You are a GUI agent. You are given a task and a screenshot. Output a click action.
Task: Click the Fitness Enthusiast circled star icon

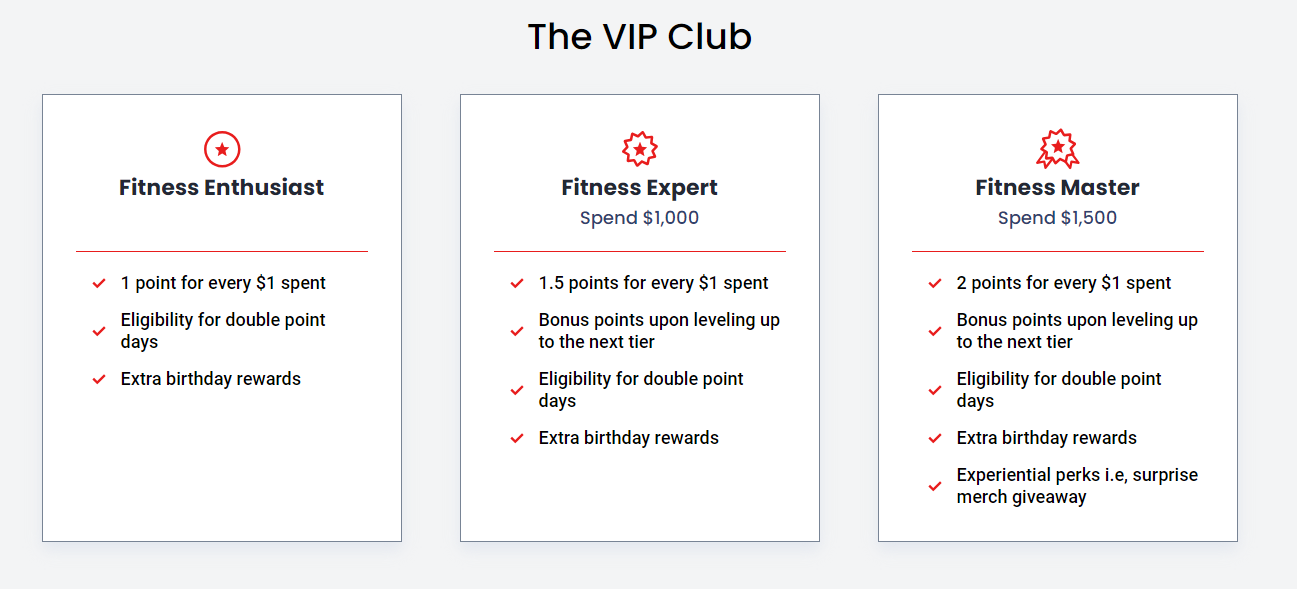(222, 149)
